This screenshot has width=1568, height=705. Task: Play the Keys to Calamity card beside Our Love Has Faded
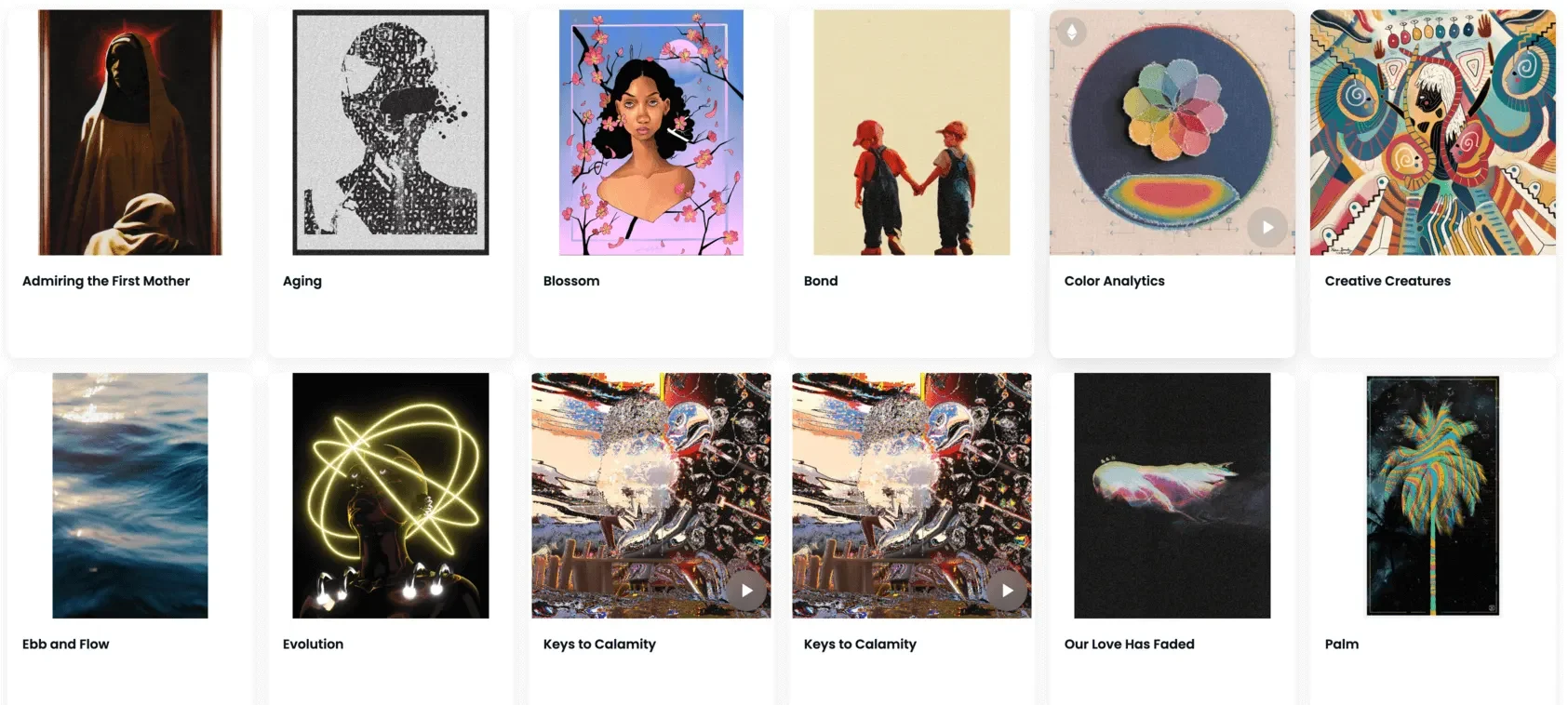click(1007, 591)
